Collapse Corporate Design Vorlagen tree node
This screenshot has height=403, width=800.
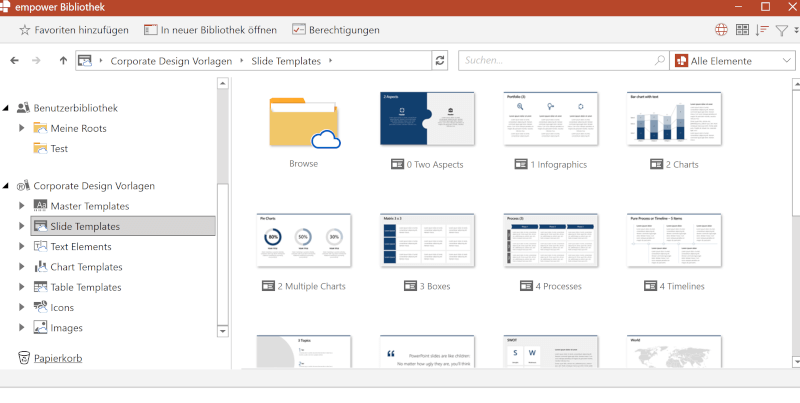[6, 186]
